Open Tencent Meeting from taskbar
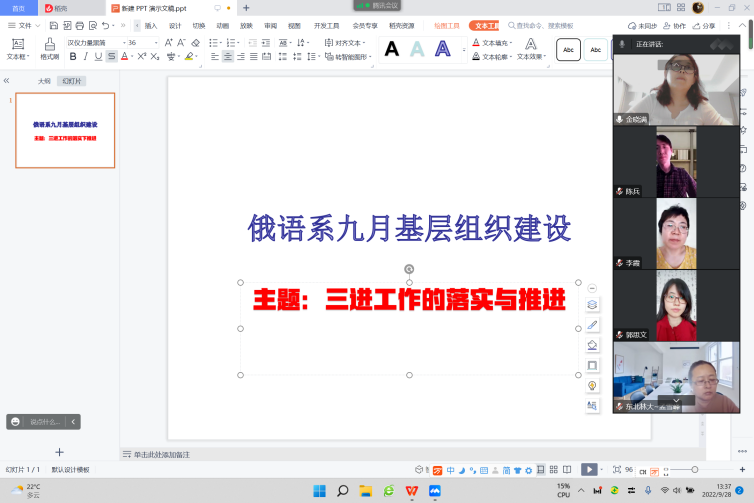Image resolution: width=754 pixels, height=503 pixels. tap(435, 490)
